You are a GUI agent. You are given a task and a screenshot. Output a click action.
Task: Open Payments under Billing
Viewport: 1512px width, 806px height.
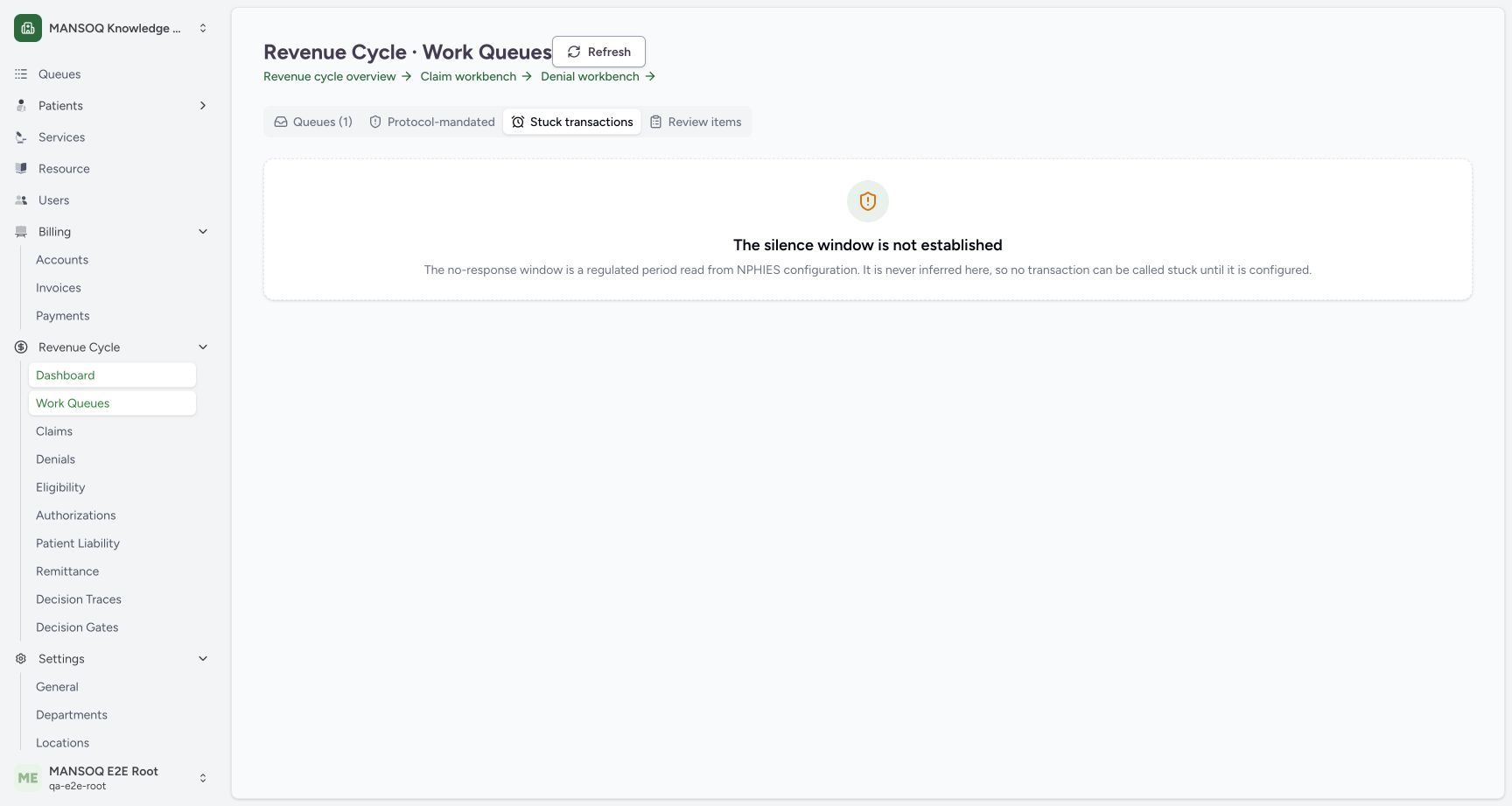coord(112,316)
